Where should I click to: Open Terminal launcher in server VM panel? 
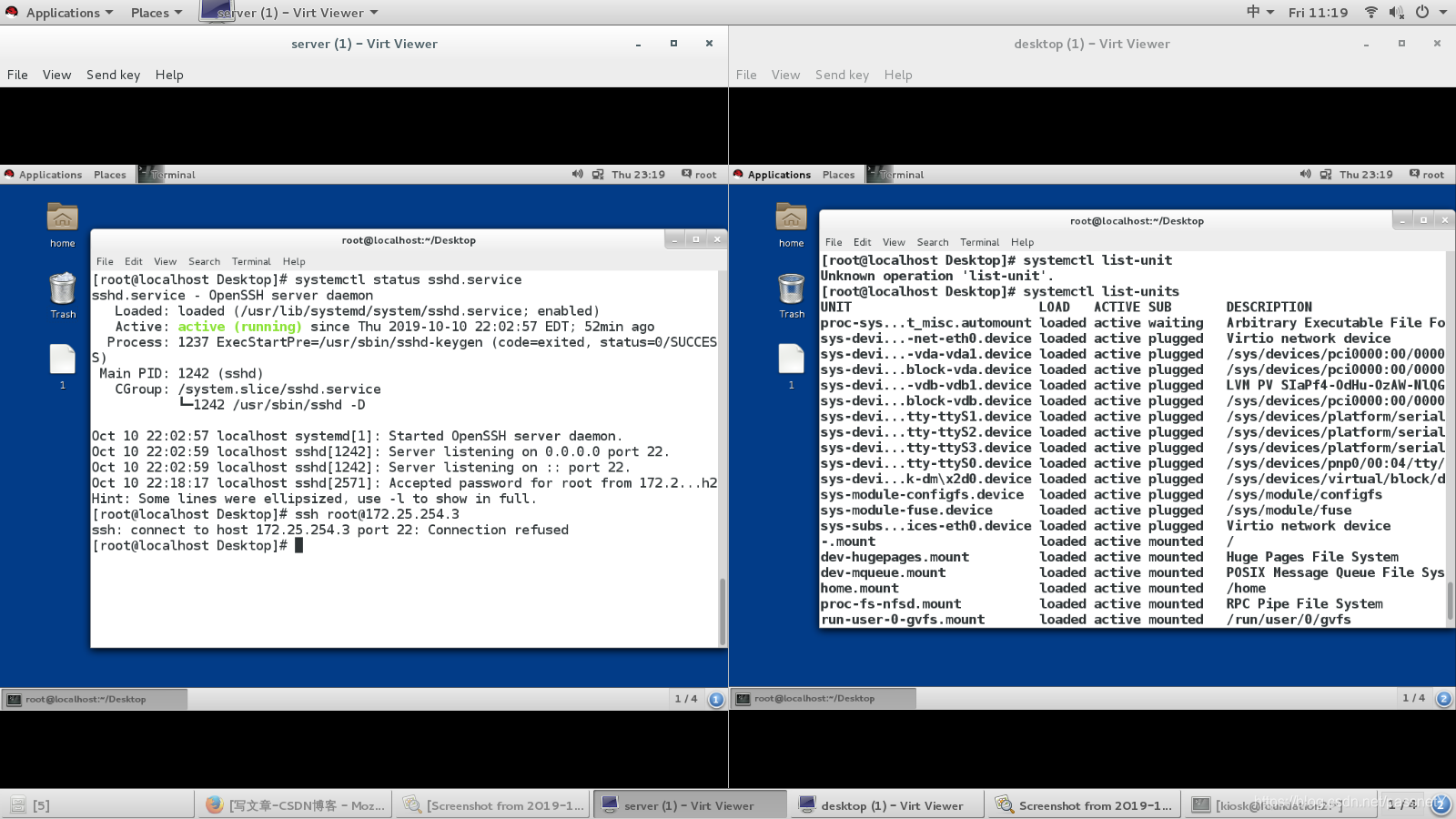(x=167, y=174)
